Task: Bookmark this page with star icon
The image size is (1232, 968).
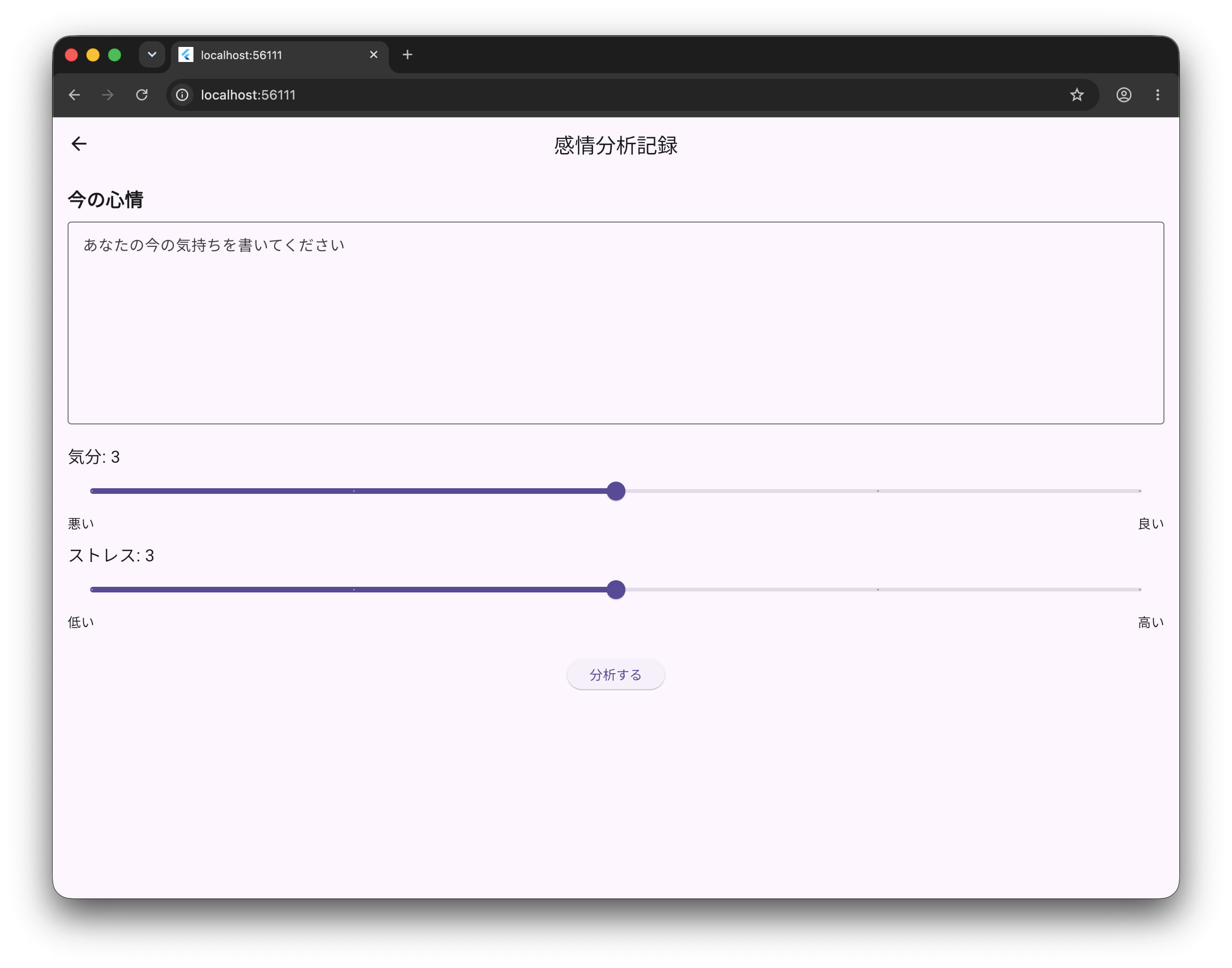Action: [x=1076, y=95]
